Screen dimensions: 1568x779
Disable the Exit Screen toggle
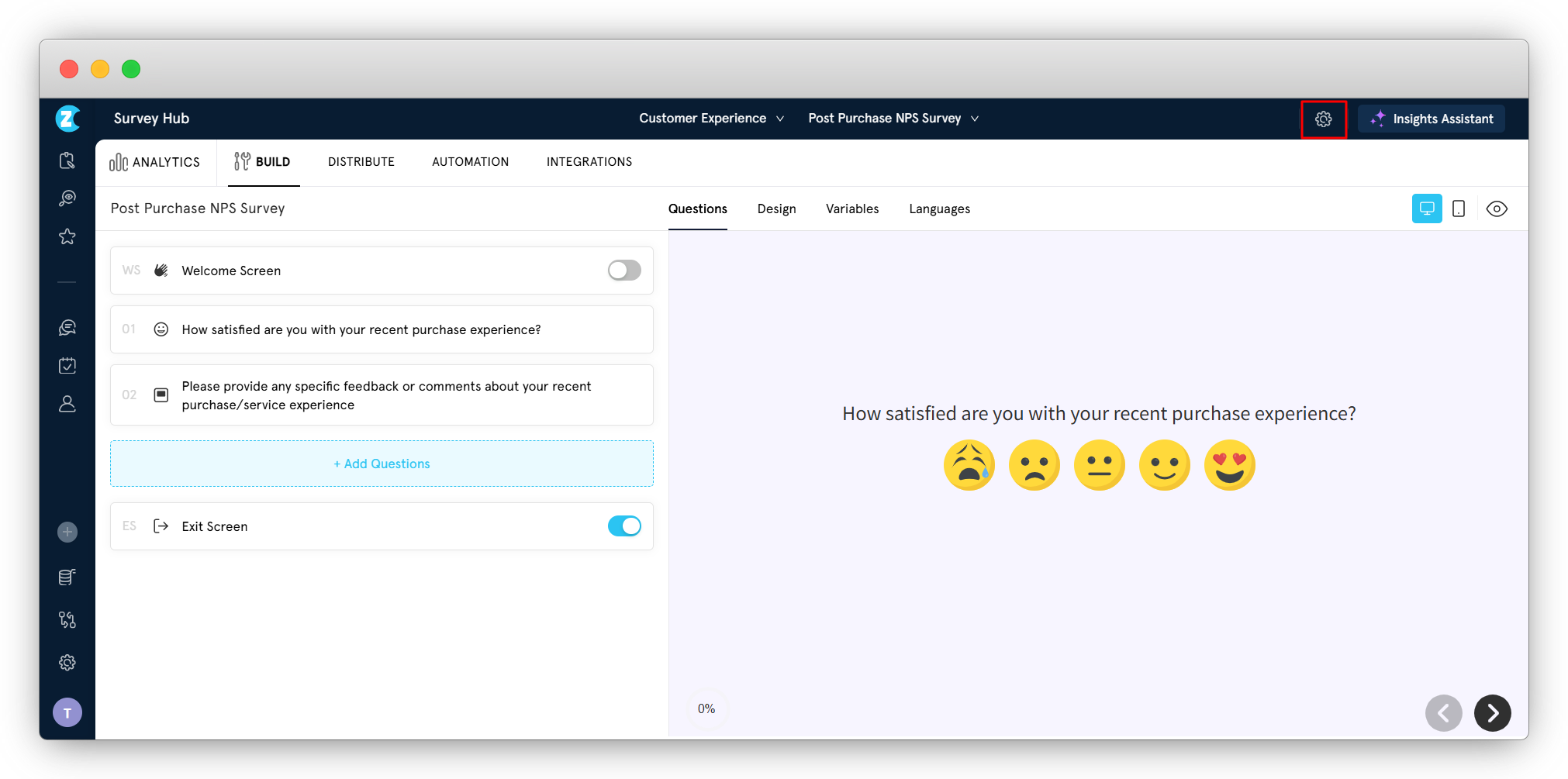point(623,526)
